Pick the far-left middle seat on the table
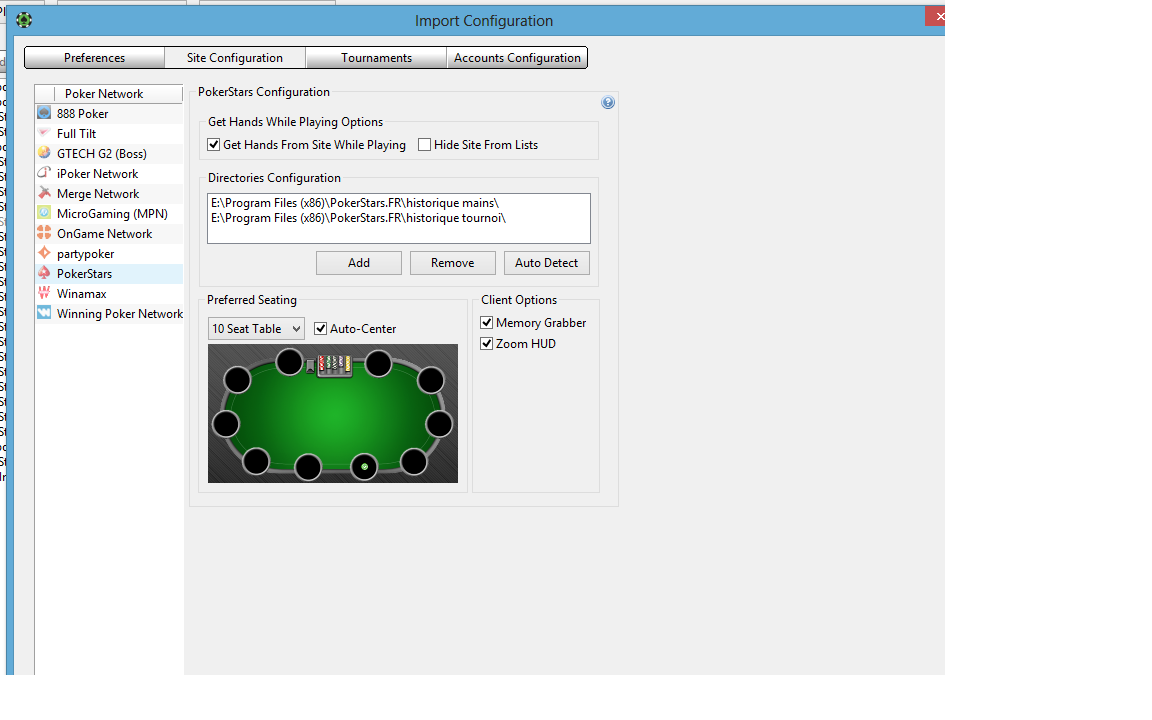The height and width of the screenshot is (720, 1152). coord(226,424)
